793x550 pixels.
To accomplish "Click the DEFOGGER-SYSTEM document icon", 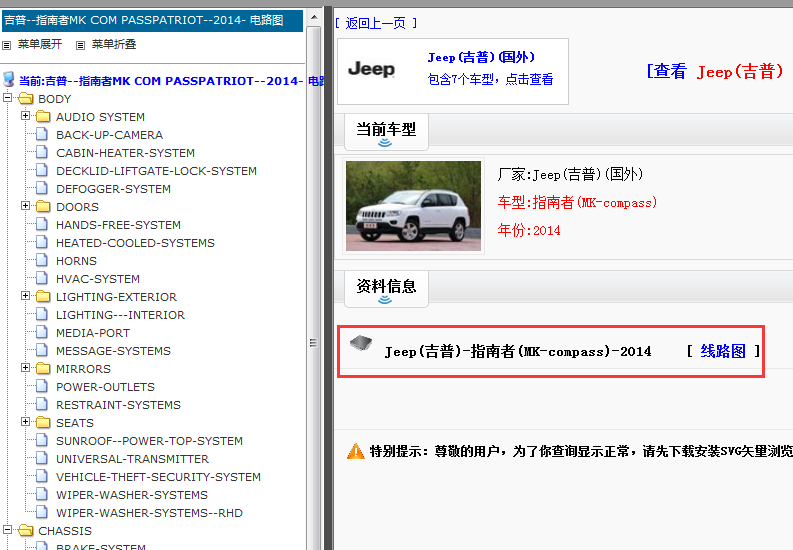I will pyautogui.click(x=42, y=188).
